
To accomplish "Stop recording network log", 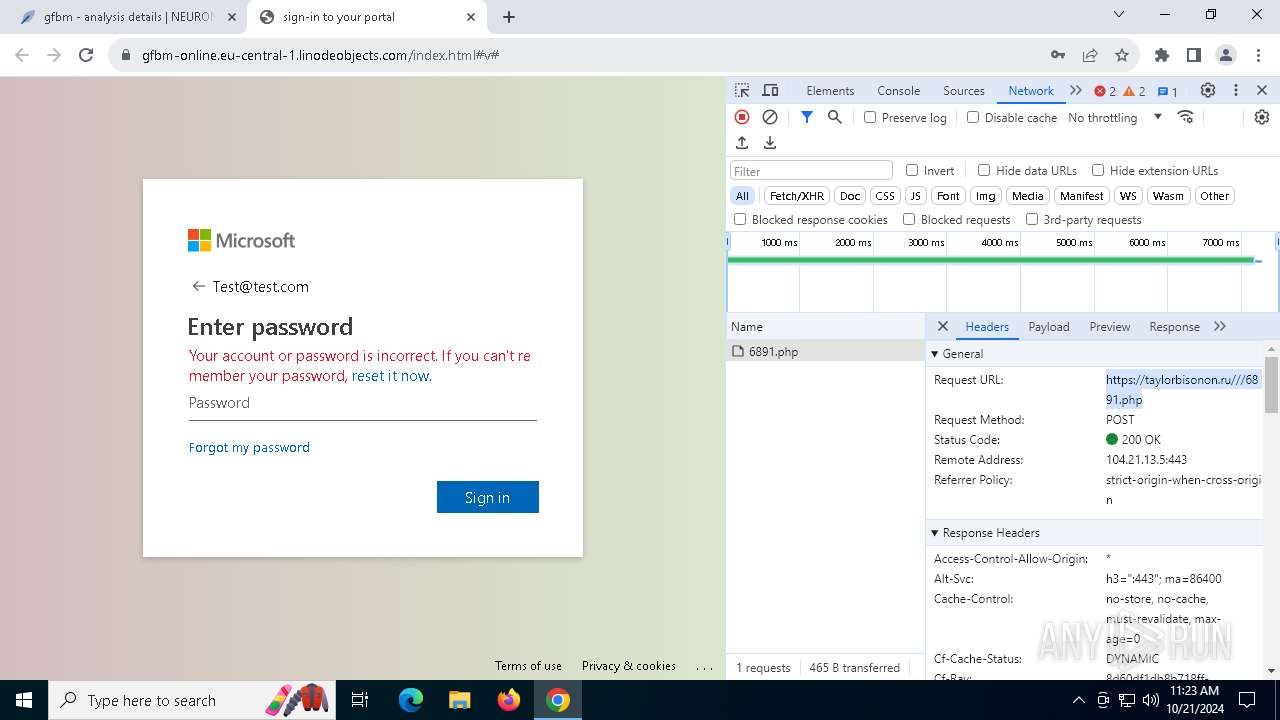I will 742,117.
